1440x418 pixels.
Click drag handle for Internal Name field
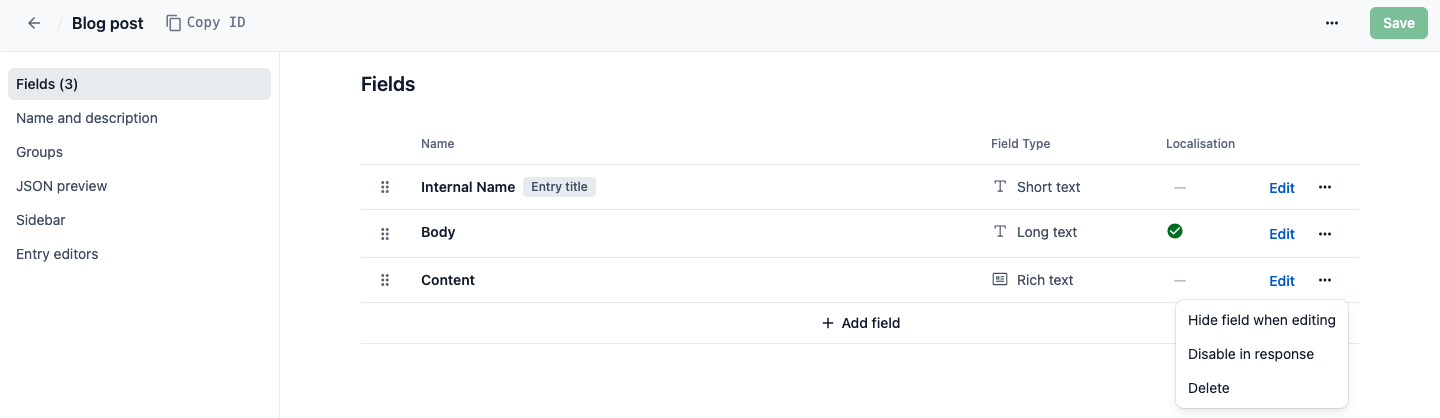point(385,188)
